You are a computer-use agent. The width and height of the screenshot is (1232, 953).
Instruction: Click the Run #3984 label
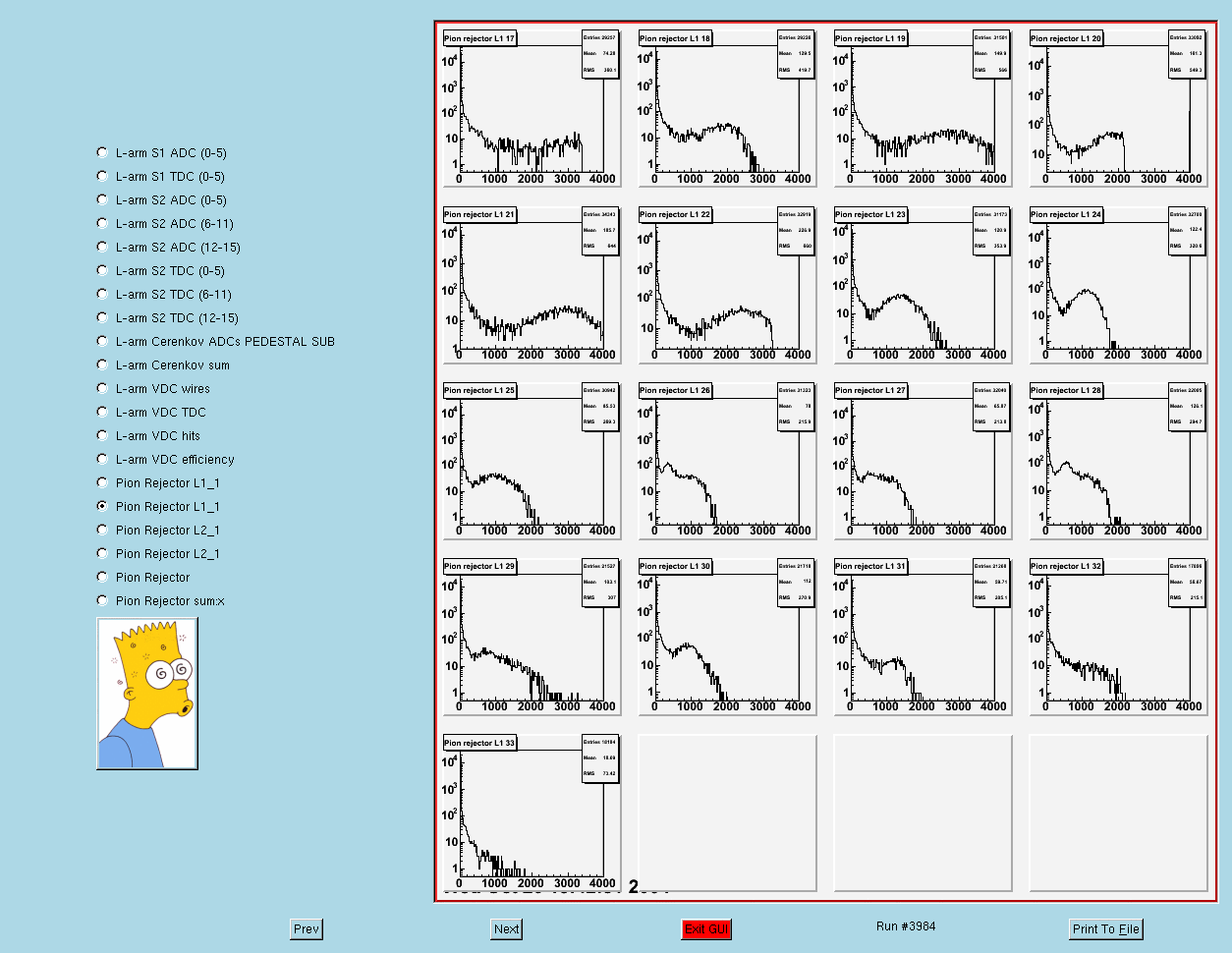pos(906,926)
